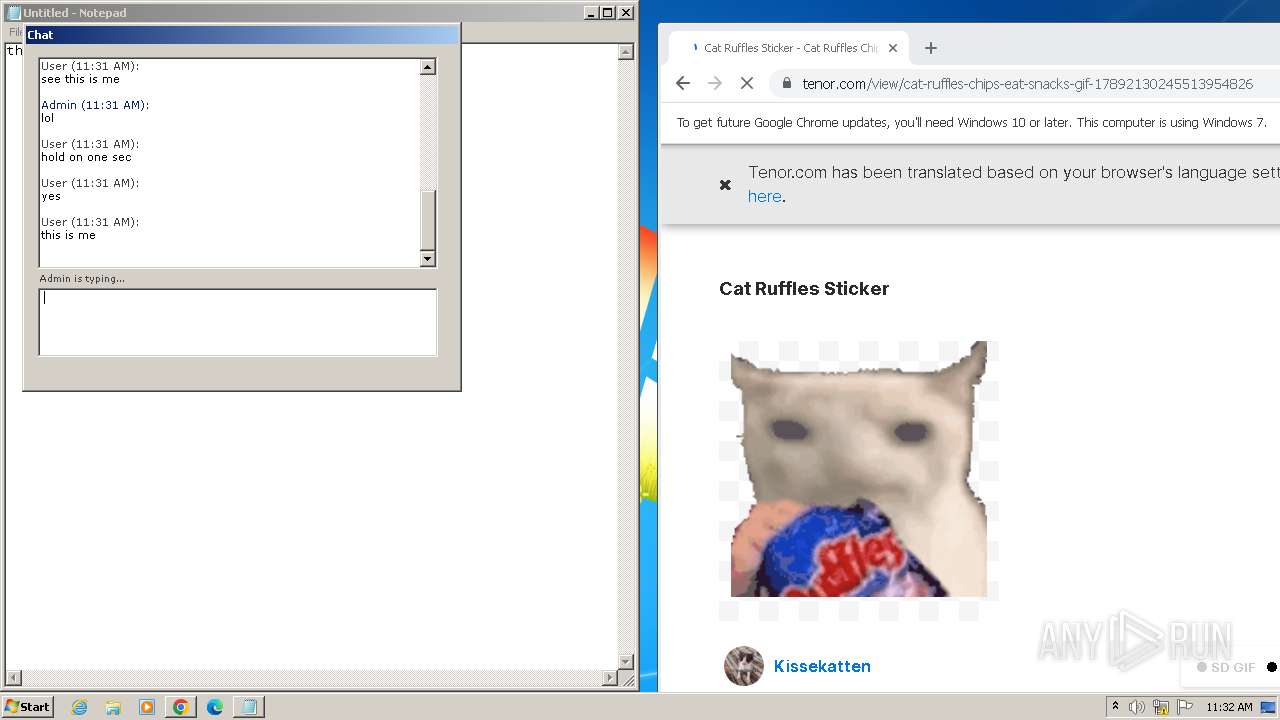Click the Cat Ruffles sticker GIF image
This screenshot has height=720, width=1280.
coord(858,469)
